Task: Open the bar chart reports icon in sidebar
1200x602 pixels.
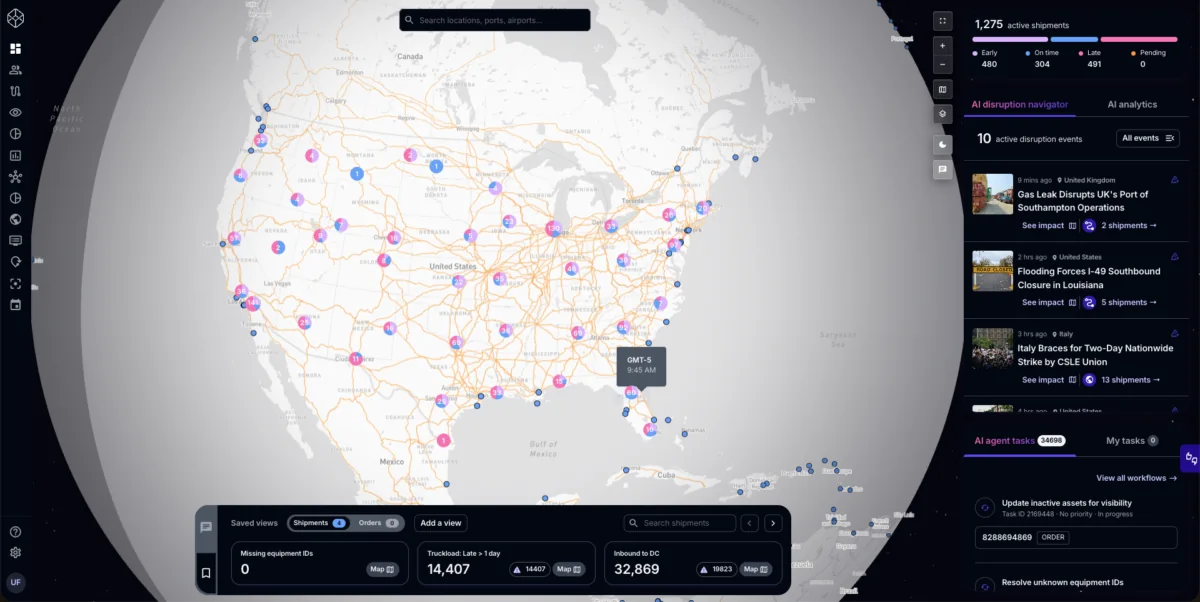Action: pyautogui.click(x=15, y=155)
